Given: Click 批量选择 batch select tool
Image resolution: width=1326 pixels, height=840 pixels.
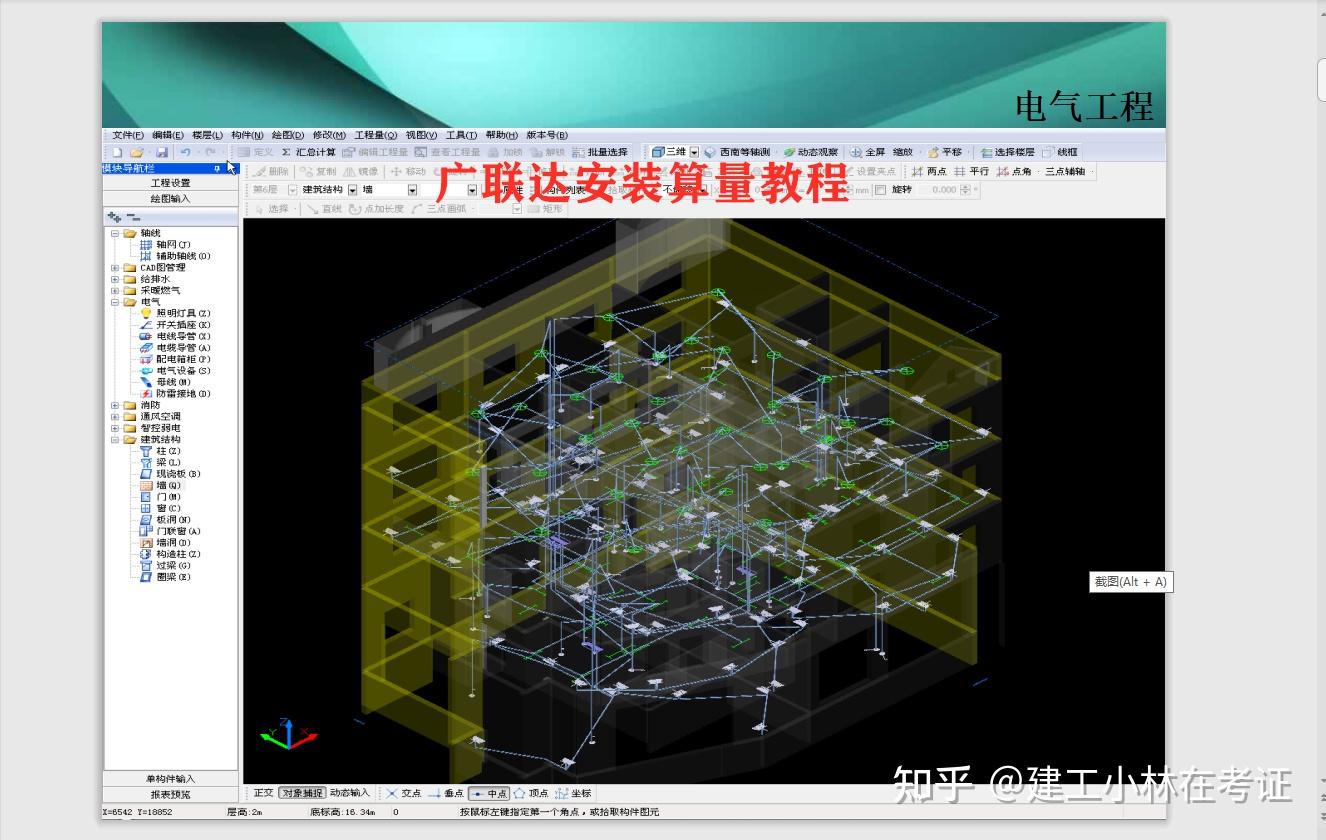Looking at the screenshot, I should 600,152.
